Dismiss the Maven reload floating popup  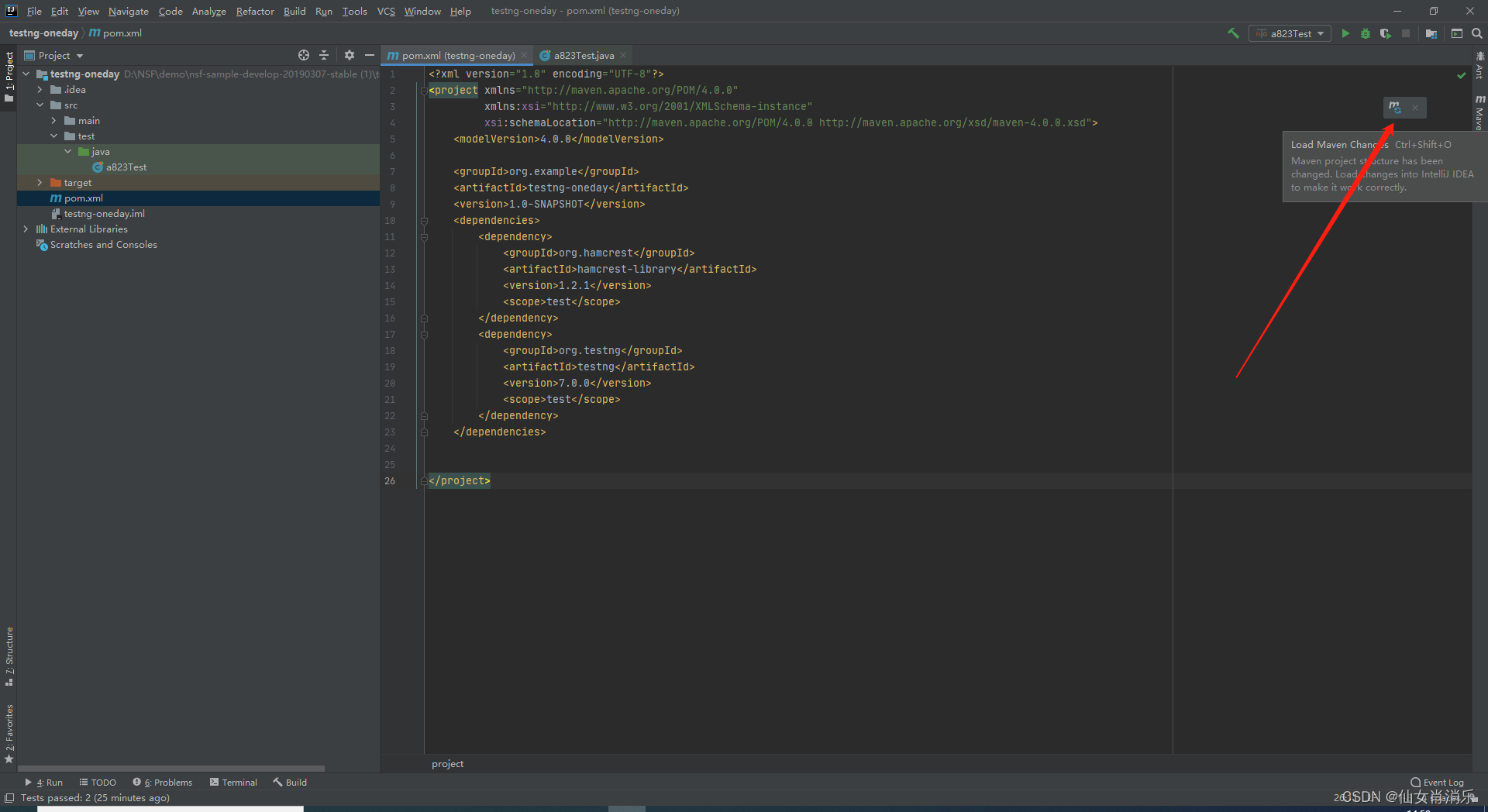(x=1415, y=108)
